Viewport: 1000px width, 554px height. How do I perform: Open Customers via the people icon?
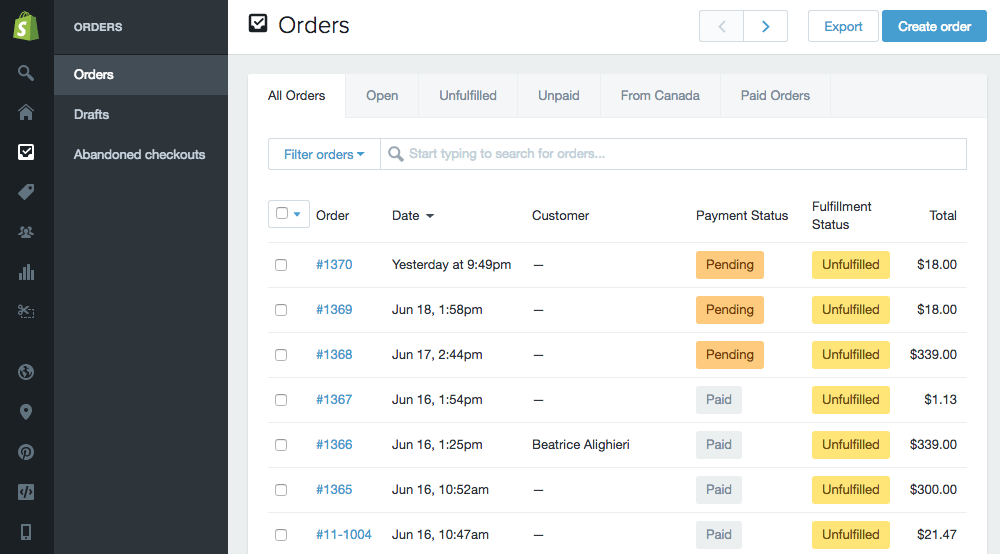pyautogui.click(x=26, y=232)
